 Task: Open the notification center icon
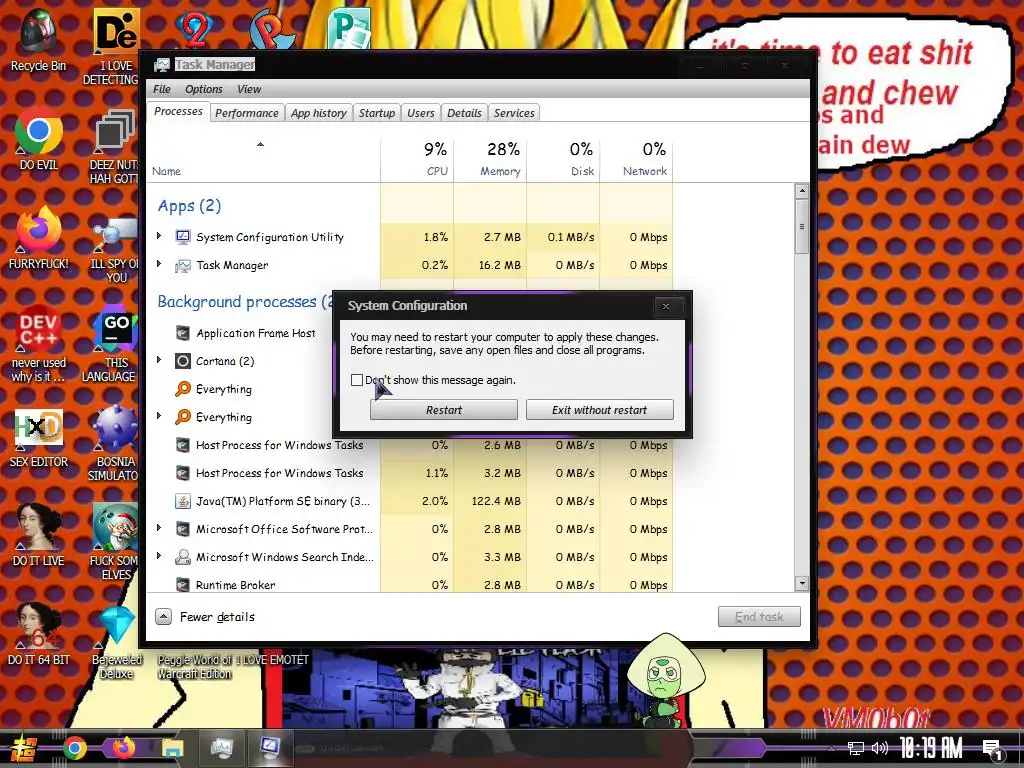tap(993, 750)
